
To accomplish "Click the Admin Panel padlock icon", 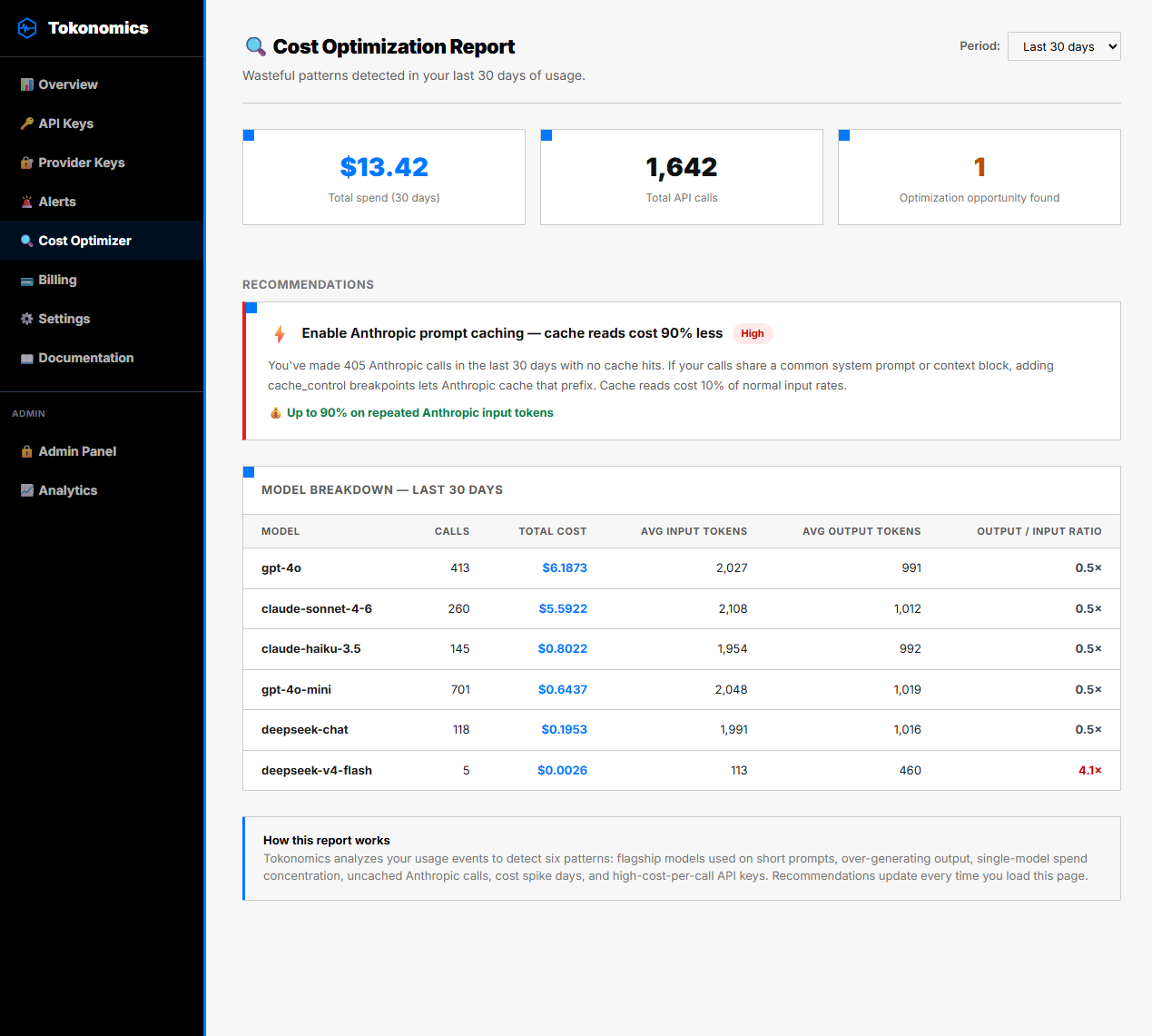I will click(27, 451).
